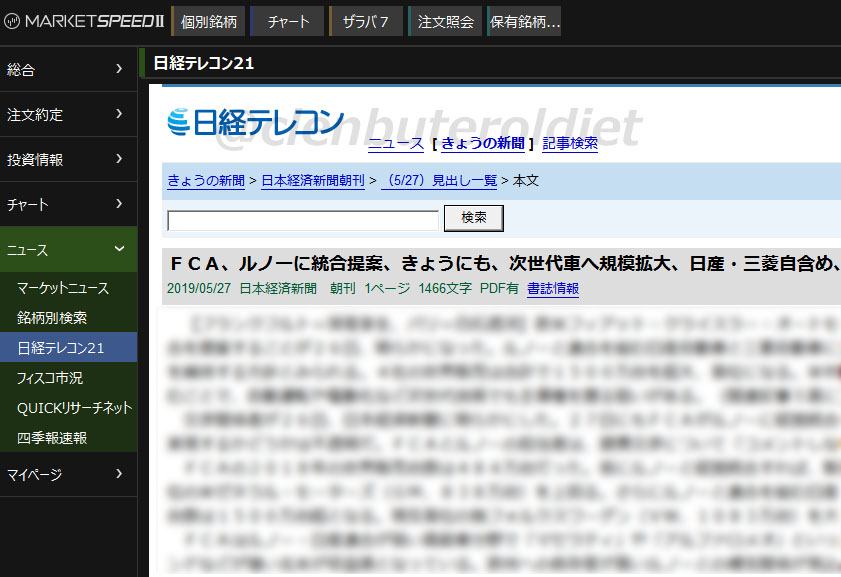Go to 日本経済新聞朝刊 breadcrumb link

point(313,181)
